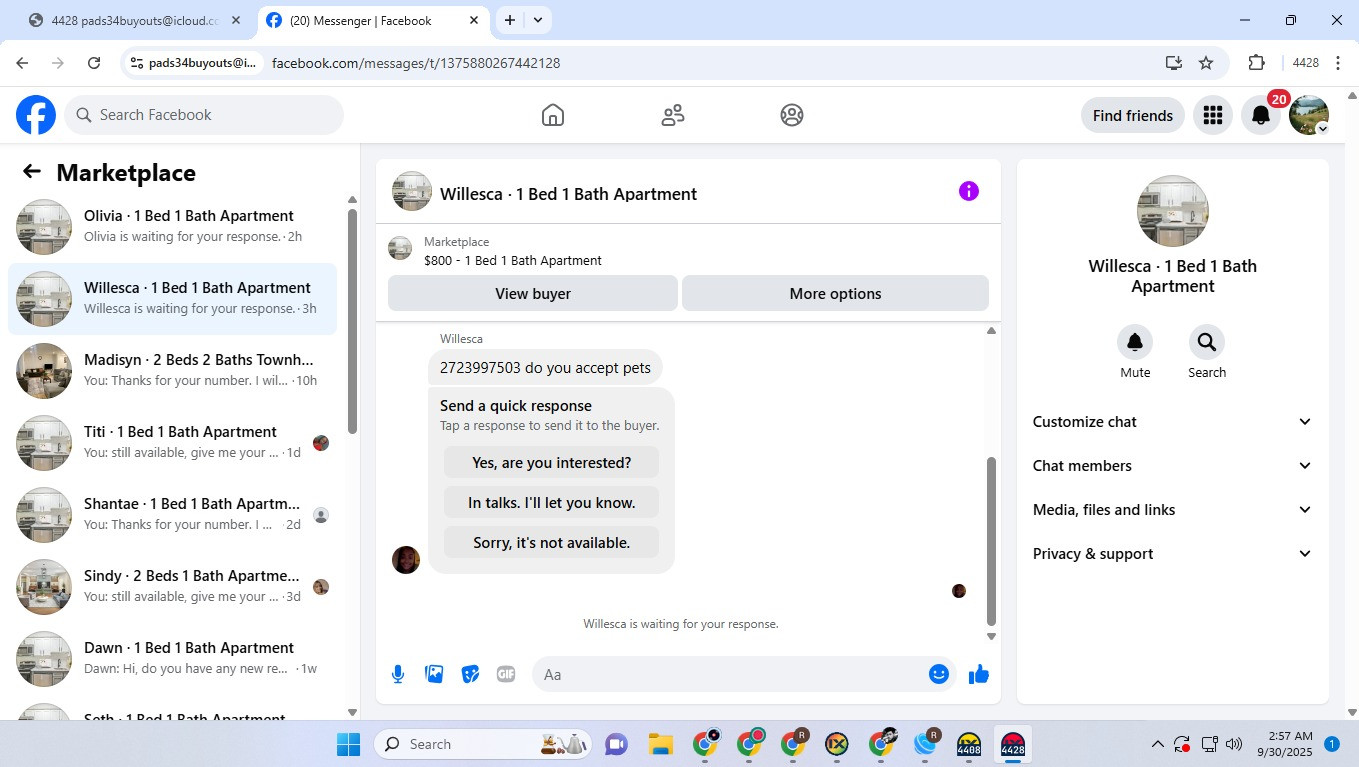This screenshot has width=1359, height=767.
Task: Open the Chrome three-dot menu
Action: (1338, 63)
